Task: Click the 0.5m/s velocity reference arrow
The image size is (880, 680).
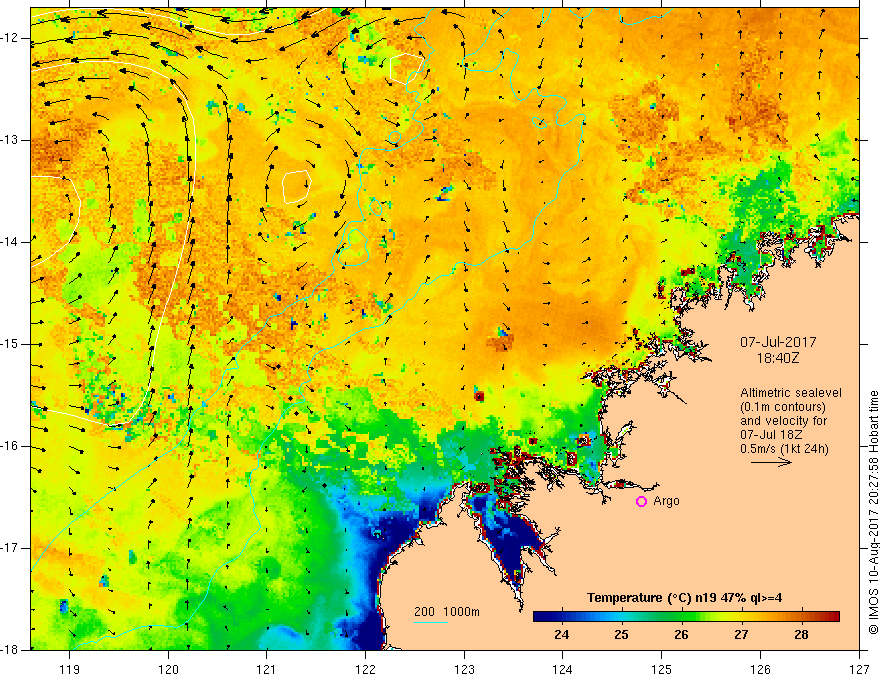Action: click(771, 462)
